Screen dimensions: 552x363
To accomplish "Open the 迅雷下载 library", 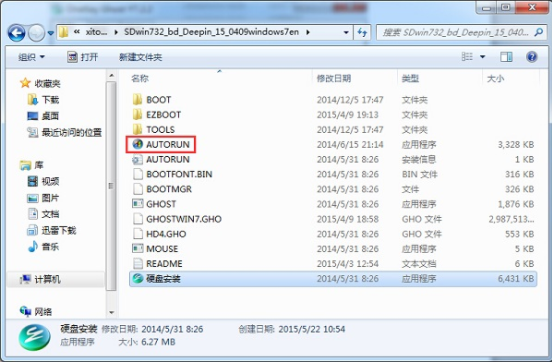I will coord(51,230).
